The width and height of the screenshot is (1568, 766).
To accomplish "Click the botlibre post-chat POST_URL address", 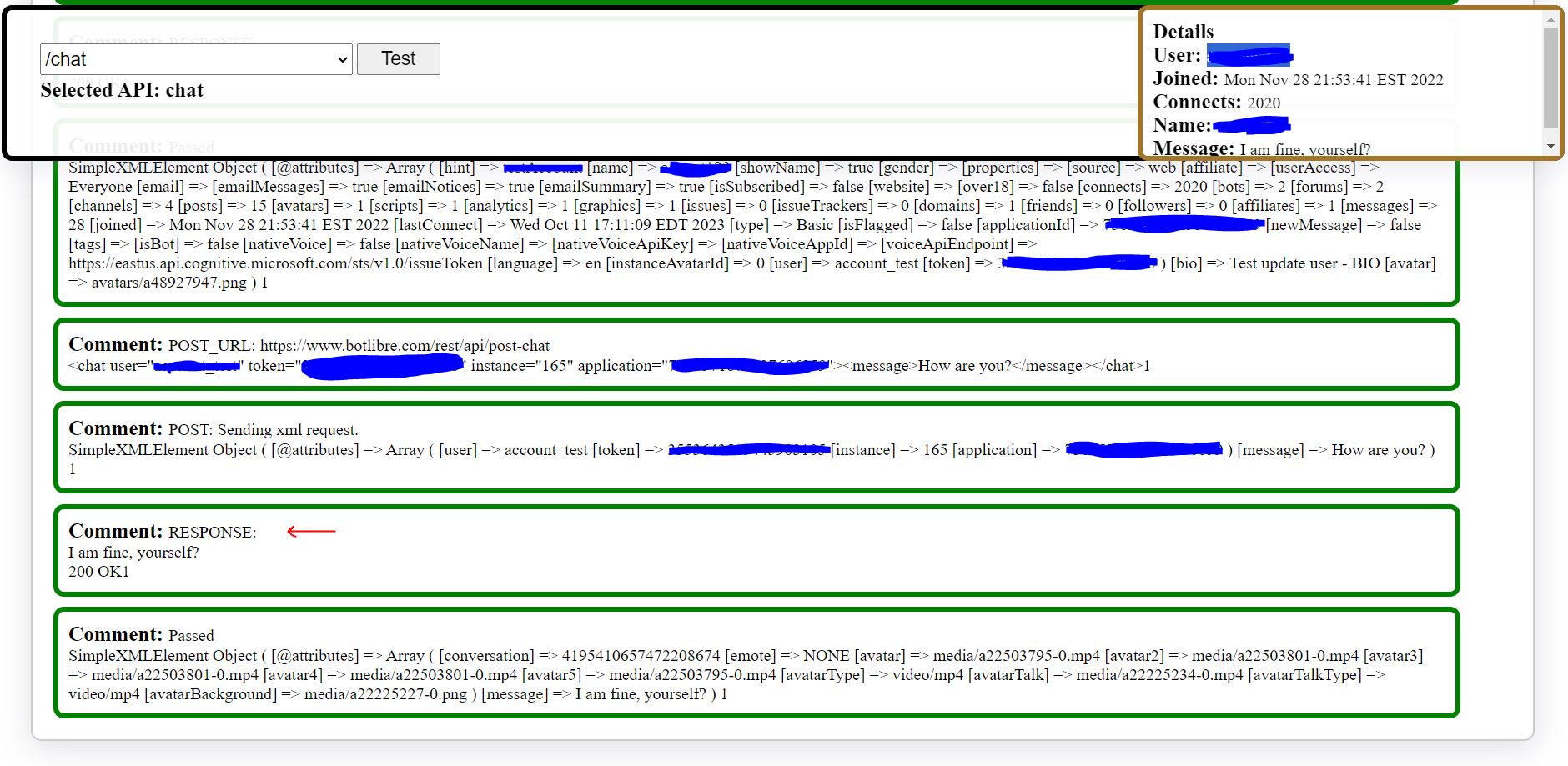I will (405, 346).
